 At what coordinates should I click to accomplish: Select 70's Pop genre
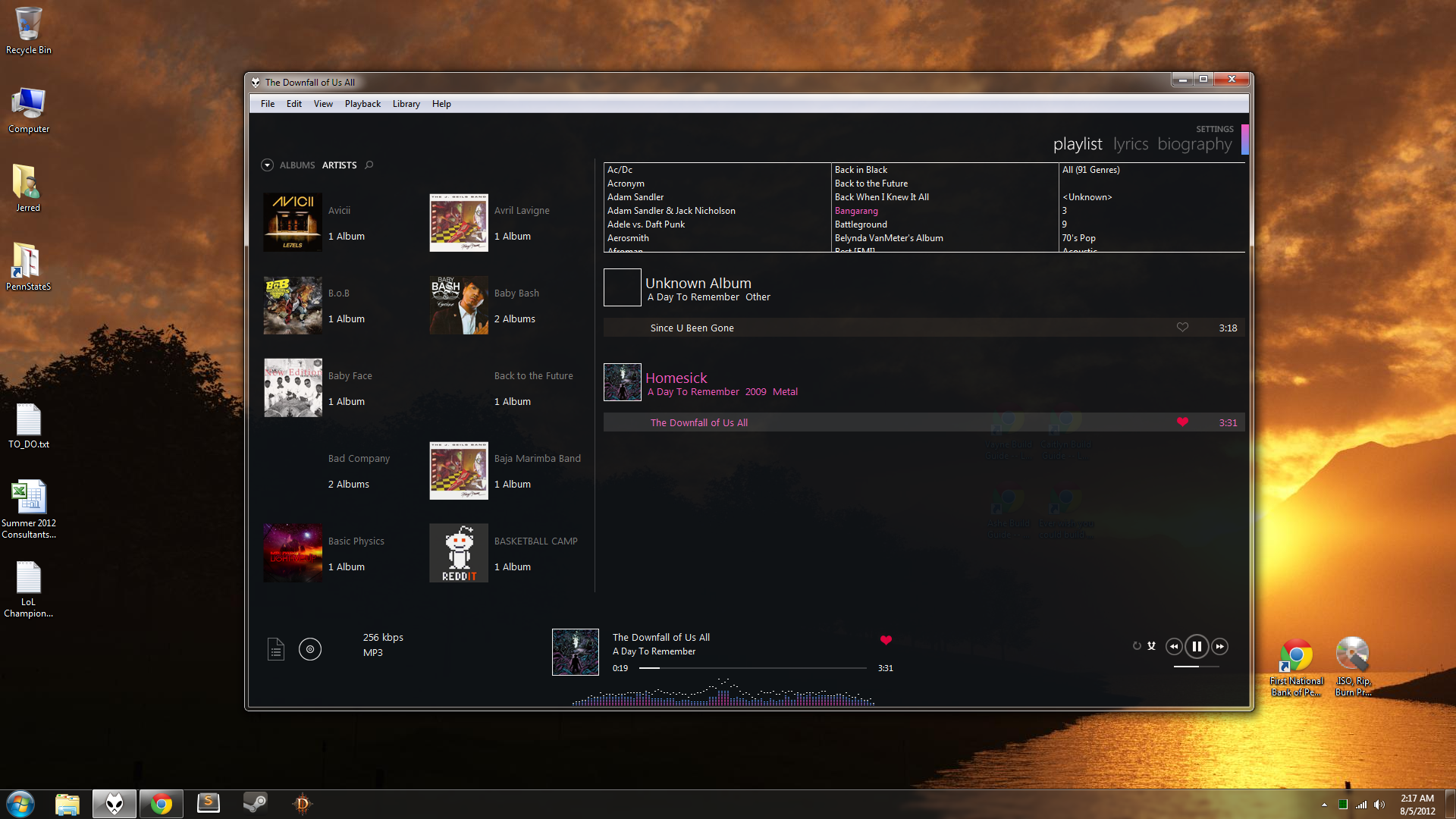[1078, 238]
